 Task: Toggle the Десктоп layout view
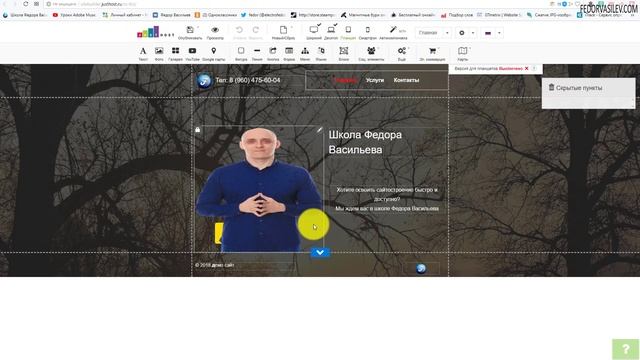(x=331, y=30)
